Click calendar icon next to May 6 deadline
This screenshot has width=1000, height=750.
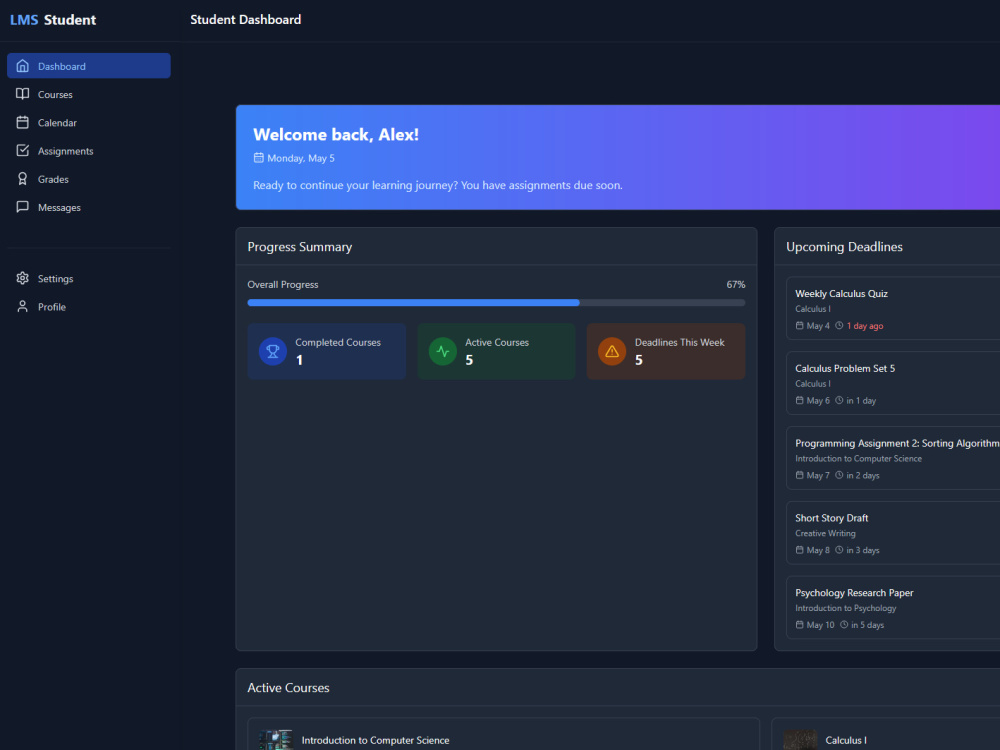(x=799, y=401)
